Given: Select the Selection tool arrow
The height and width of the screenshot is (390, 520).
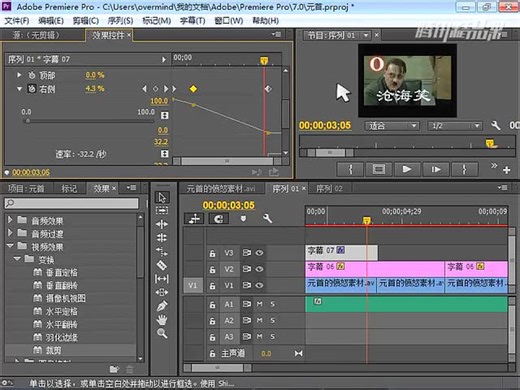Looking at the screenshot, I should coord(162,197).
